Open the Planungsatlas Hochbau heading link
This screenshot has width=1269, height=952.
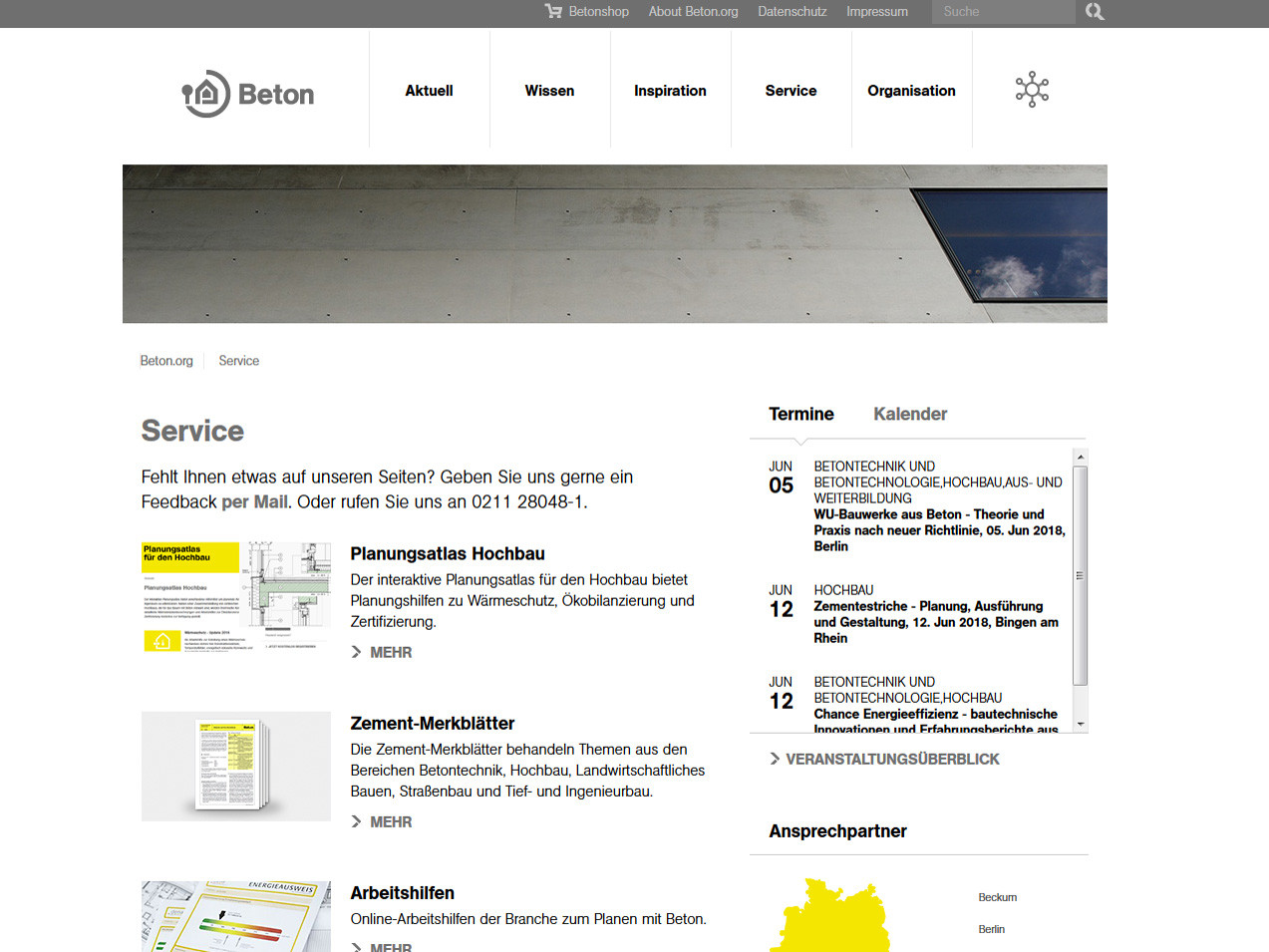(x=448, y=554)
